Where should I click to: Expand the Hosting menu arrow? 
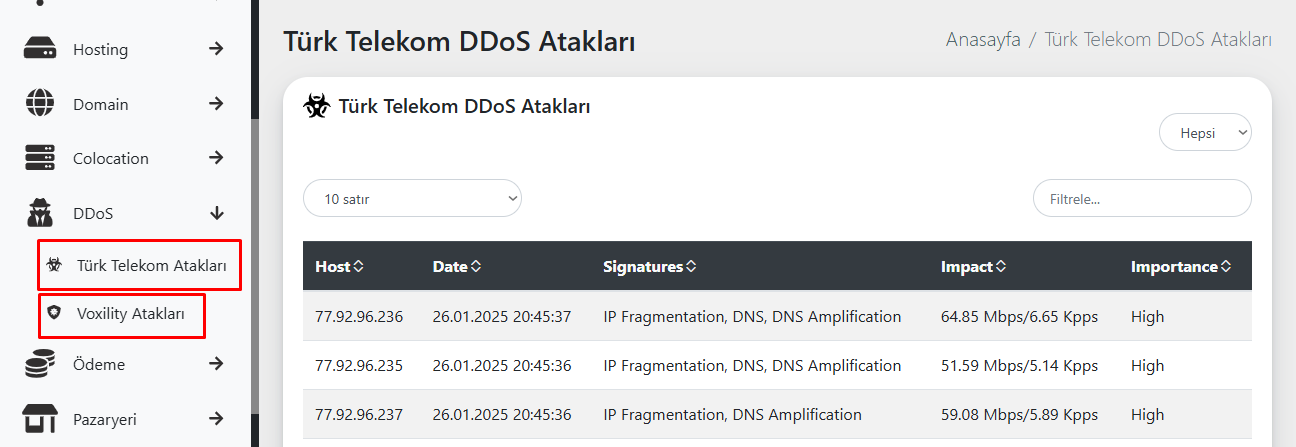pos(216,49)
